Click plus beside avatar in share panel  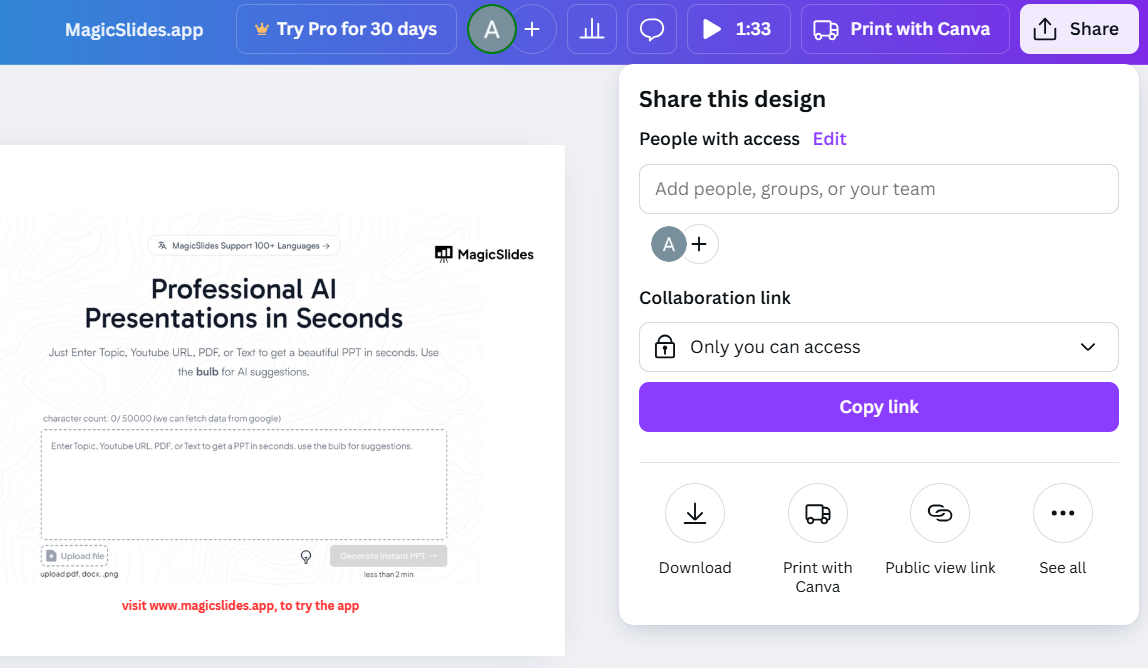point(700,244)
